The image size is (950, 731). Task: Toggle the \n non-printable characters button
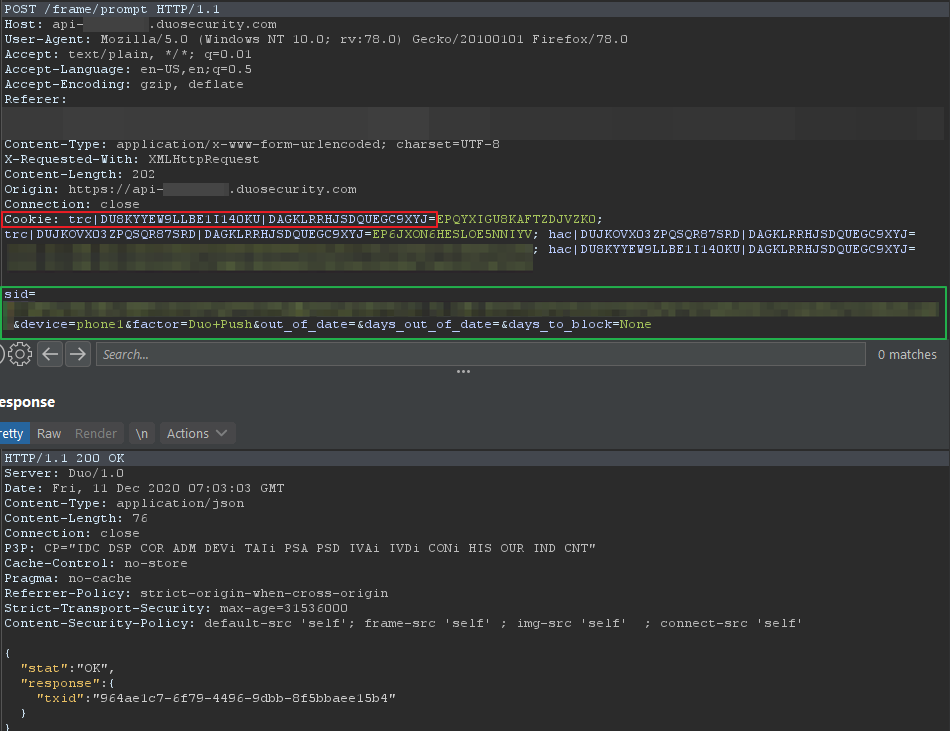tap(142, 433)
